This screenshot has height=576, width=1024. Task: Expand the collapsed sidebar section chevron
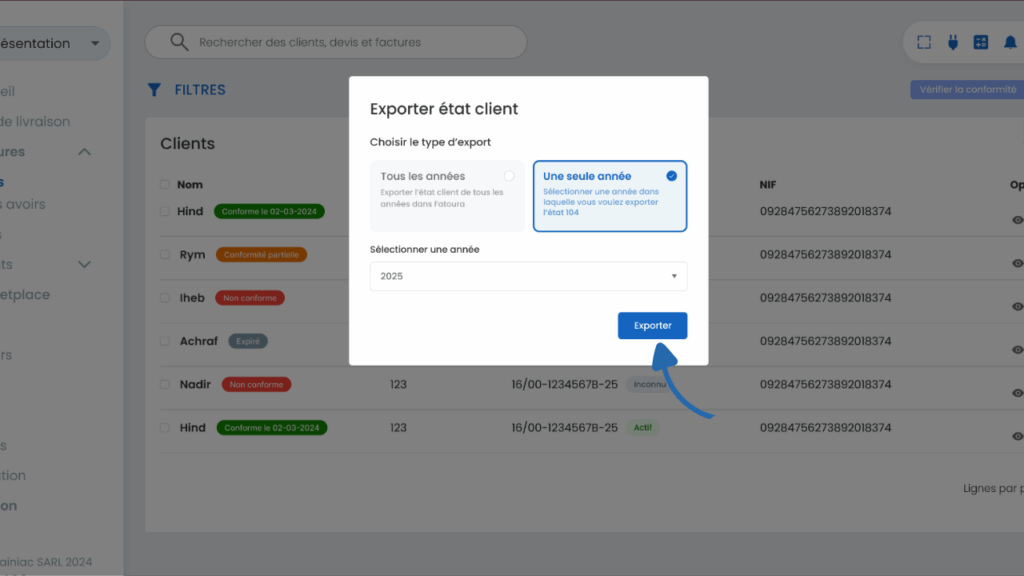[x=85, y=265]
